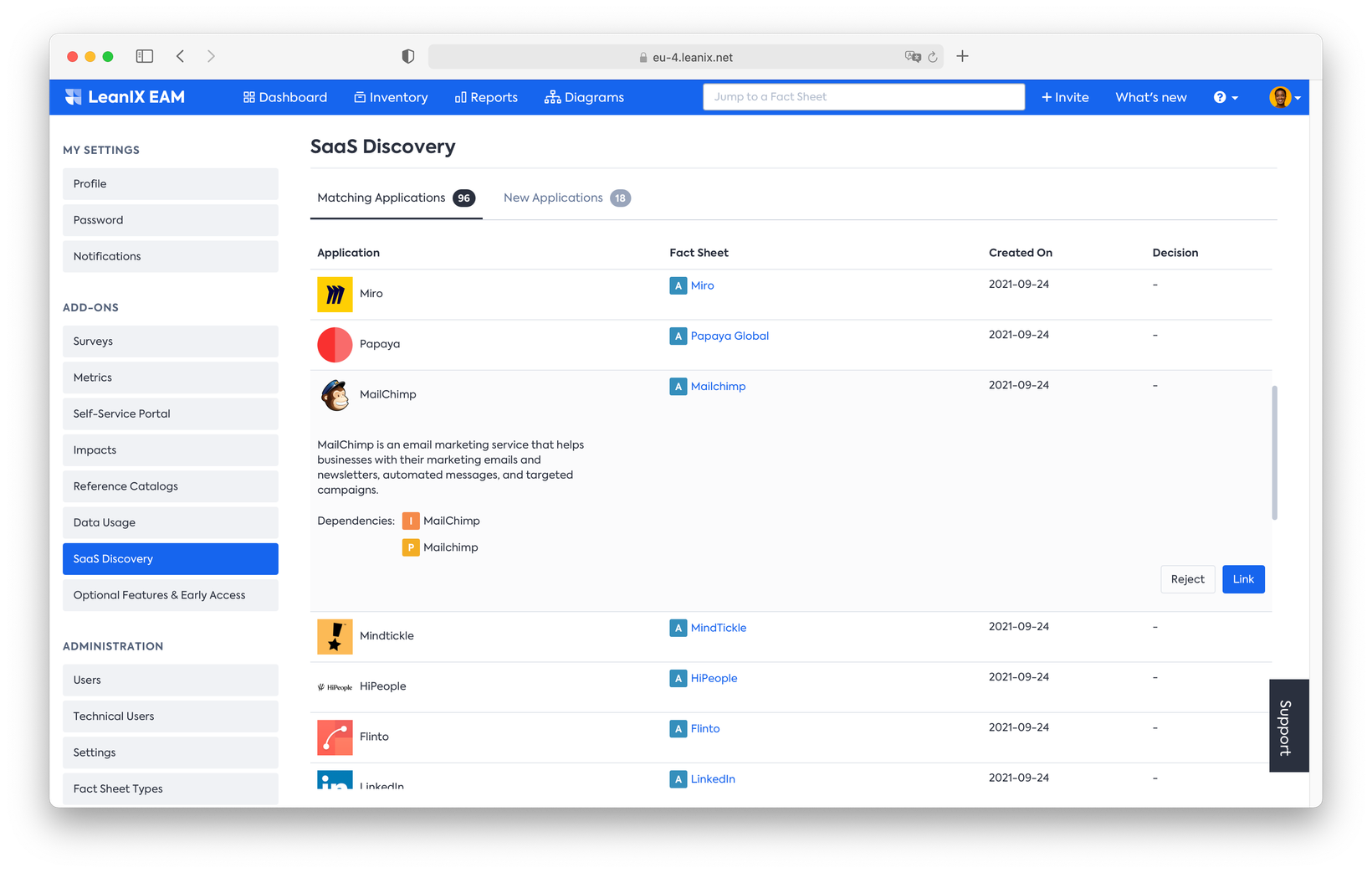The width and height of the screenshot is (1372, 873).
Task: Open Data Usage in the sidebar
Action: [171, 522]
